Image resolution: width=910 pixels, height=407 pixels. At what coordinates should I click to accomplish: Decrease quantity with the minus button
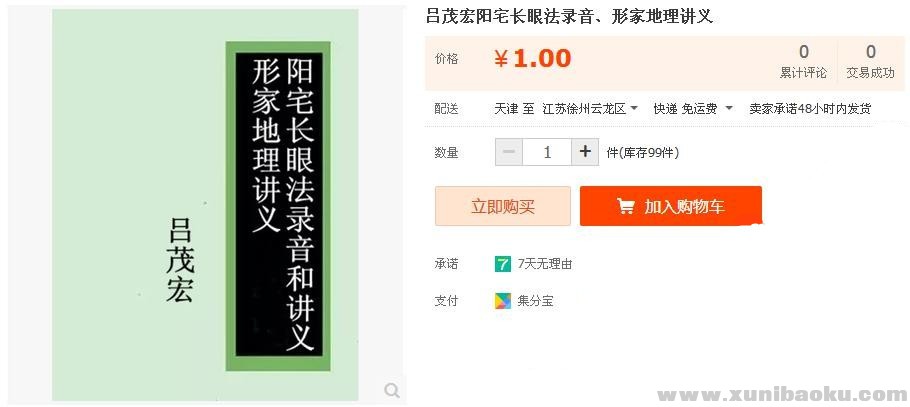[509, 152]
